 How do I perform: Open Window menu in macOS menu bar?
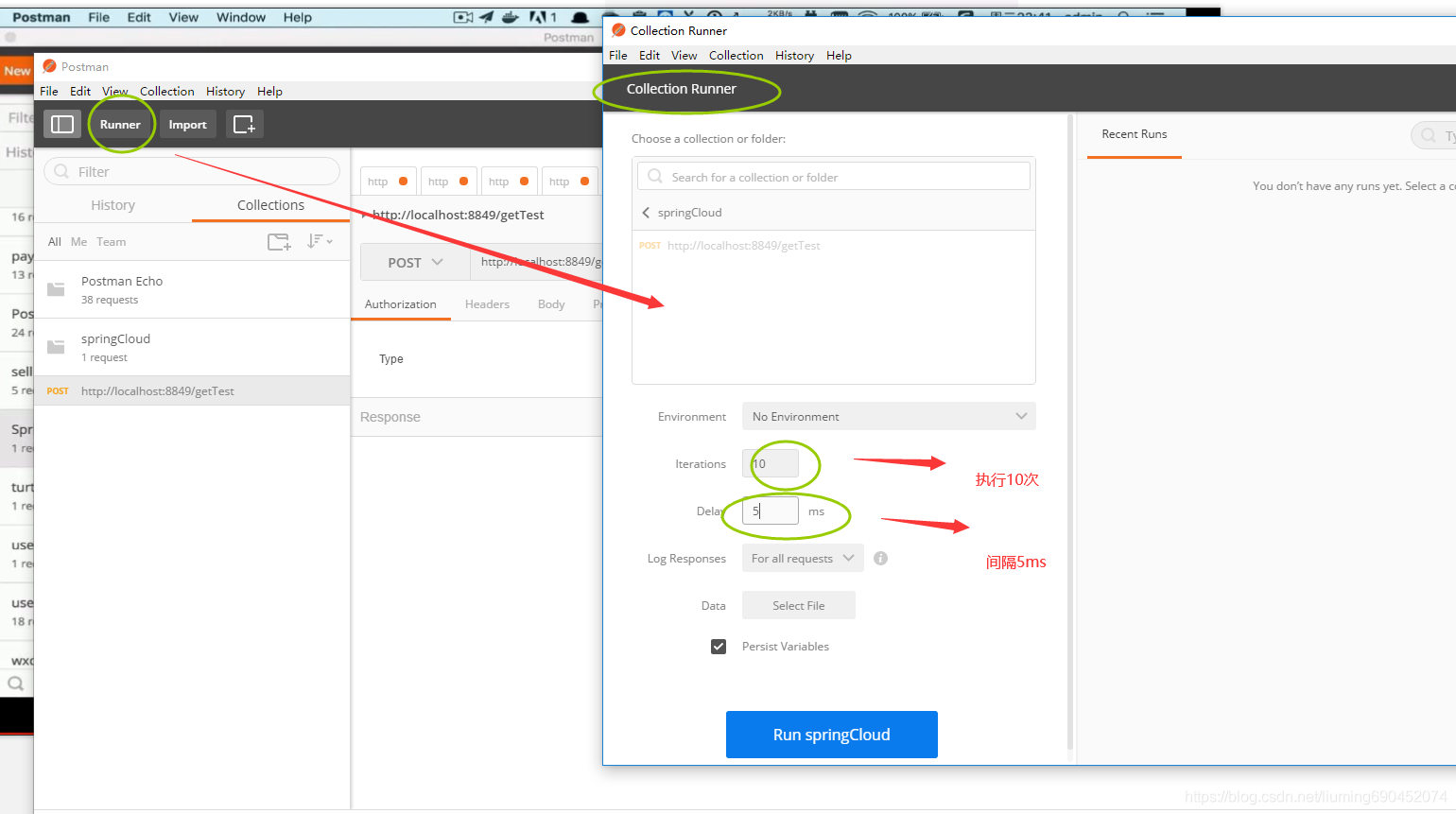(241, 17)
